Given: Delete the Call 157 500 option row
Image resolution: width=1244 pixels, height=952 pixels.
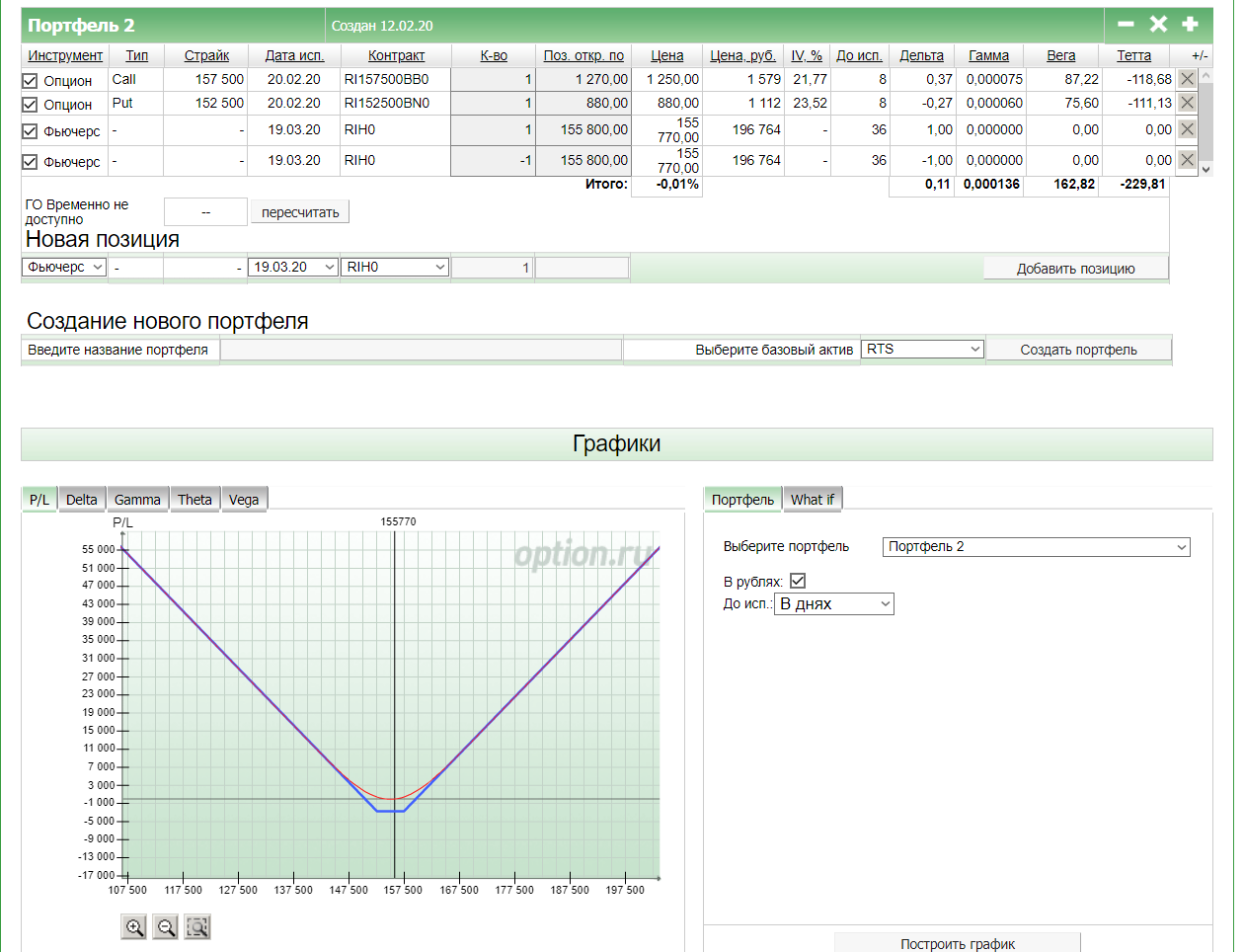Looking at the screenshot, I should click(x=1187, y=79).
